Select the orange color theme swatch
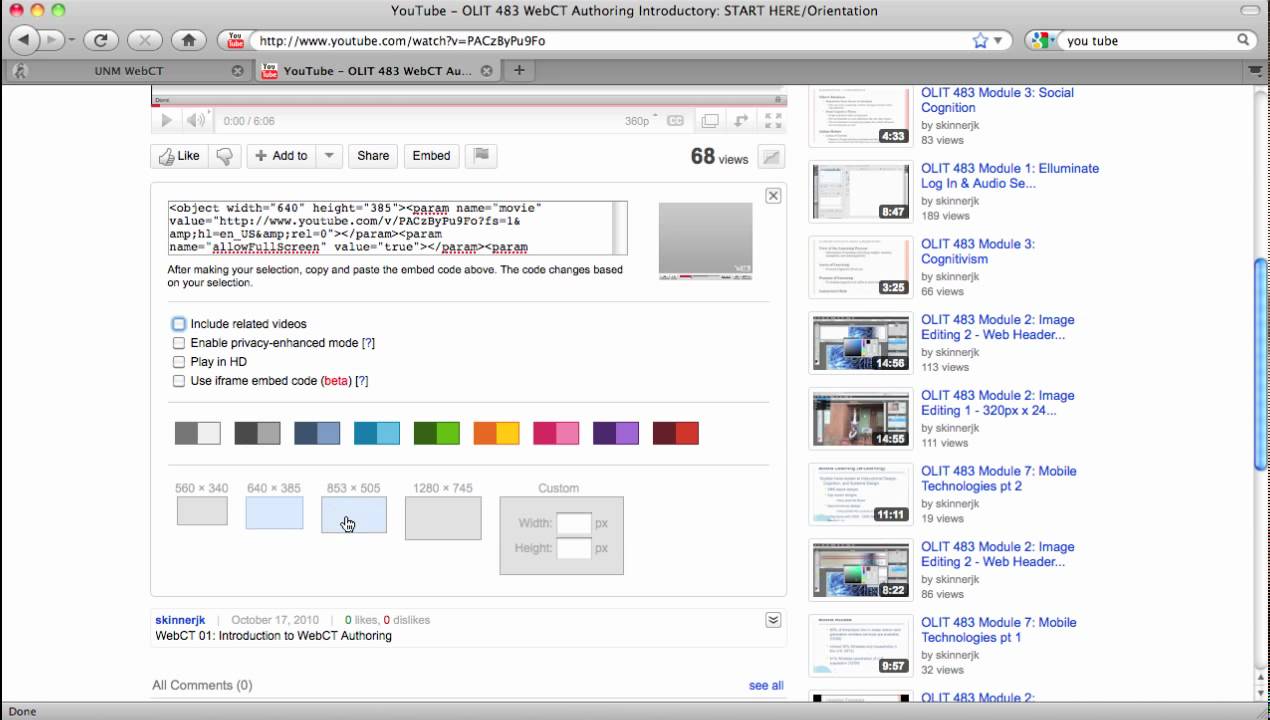 (x=496, y=433)
